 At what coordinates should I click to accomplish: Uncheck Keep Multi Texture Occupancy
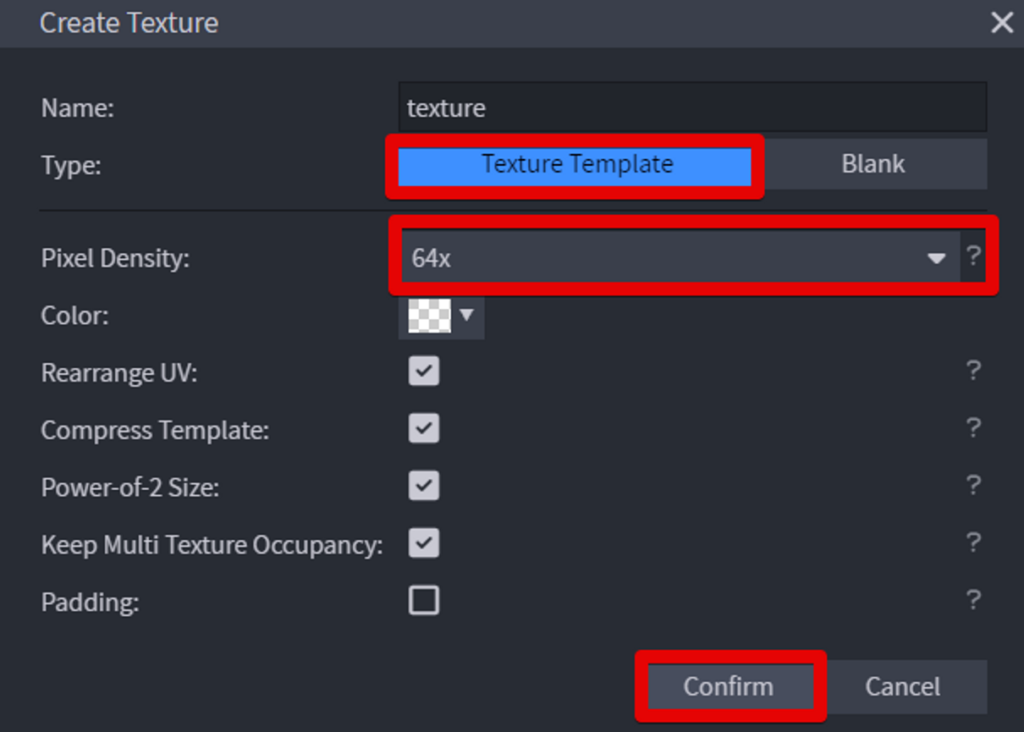[x=424, y=543]
